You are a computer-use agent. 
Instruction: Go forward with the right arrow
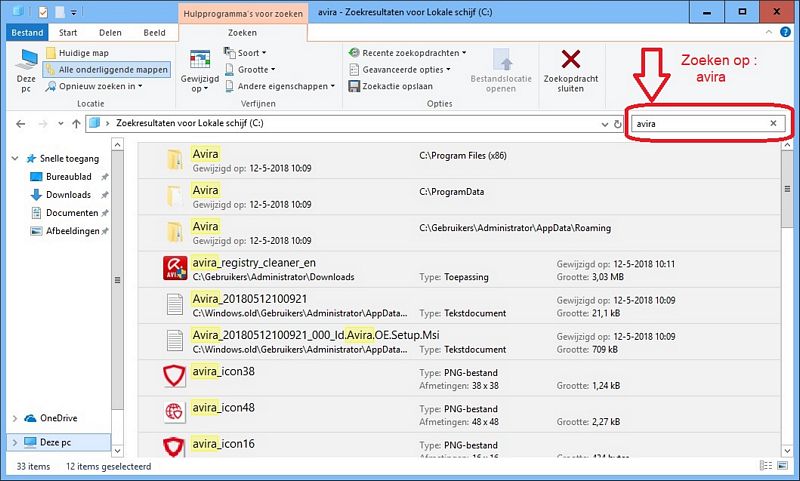(43, 123)
